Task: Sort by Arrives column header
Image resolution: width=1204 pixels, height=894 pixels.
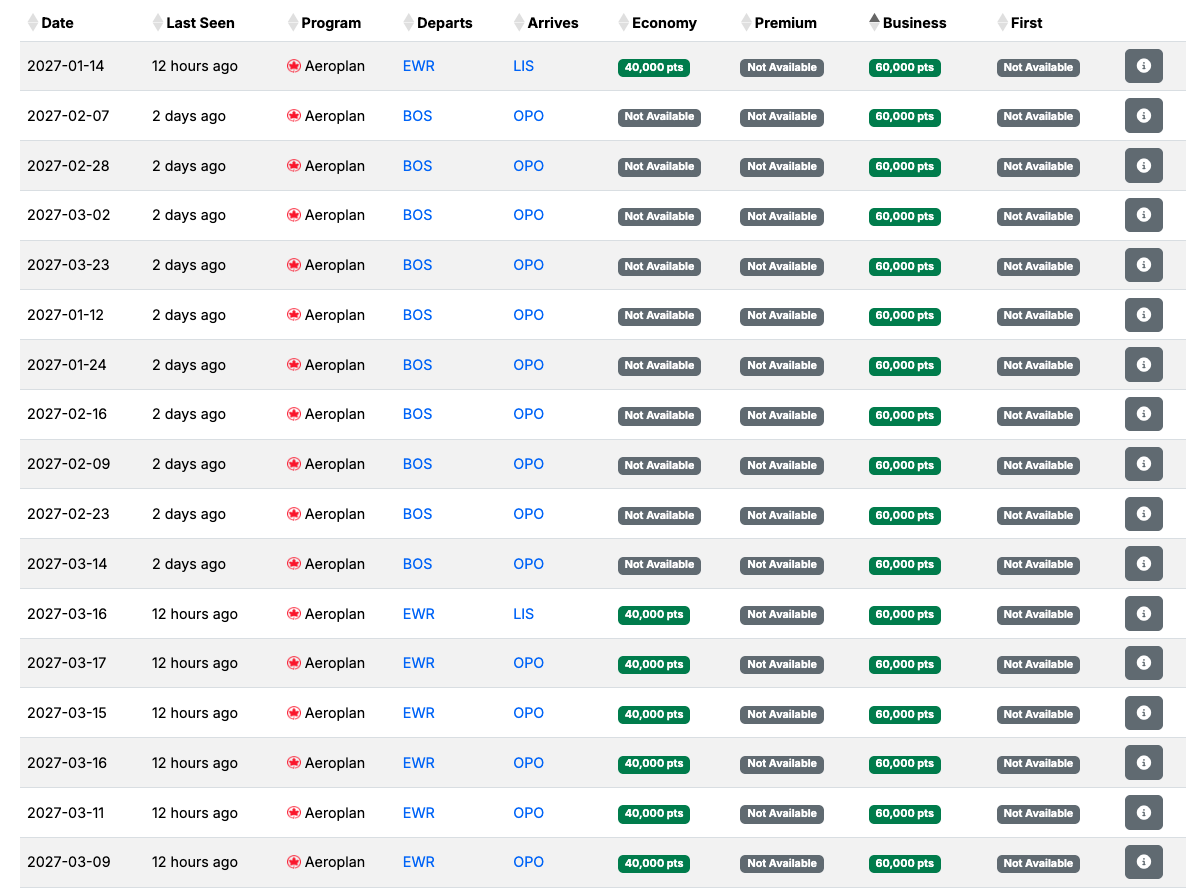Action: click(x=546, y=22)
